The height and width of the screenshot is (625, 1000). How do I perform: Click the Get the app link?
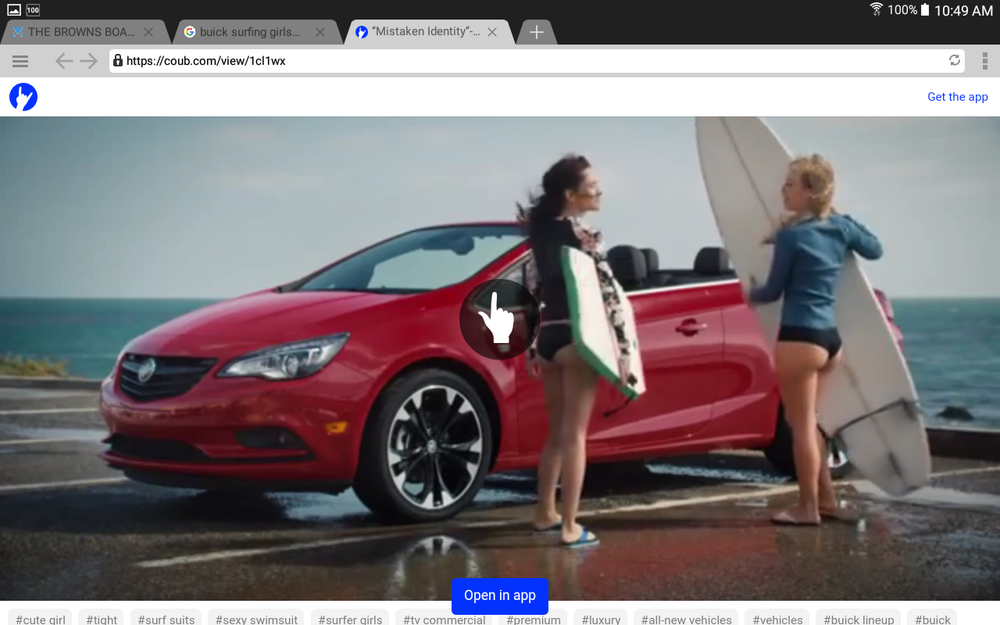957,97
